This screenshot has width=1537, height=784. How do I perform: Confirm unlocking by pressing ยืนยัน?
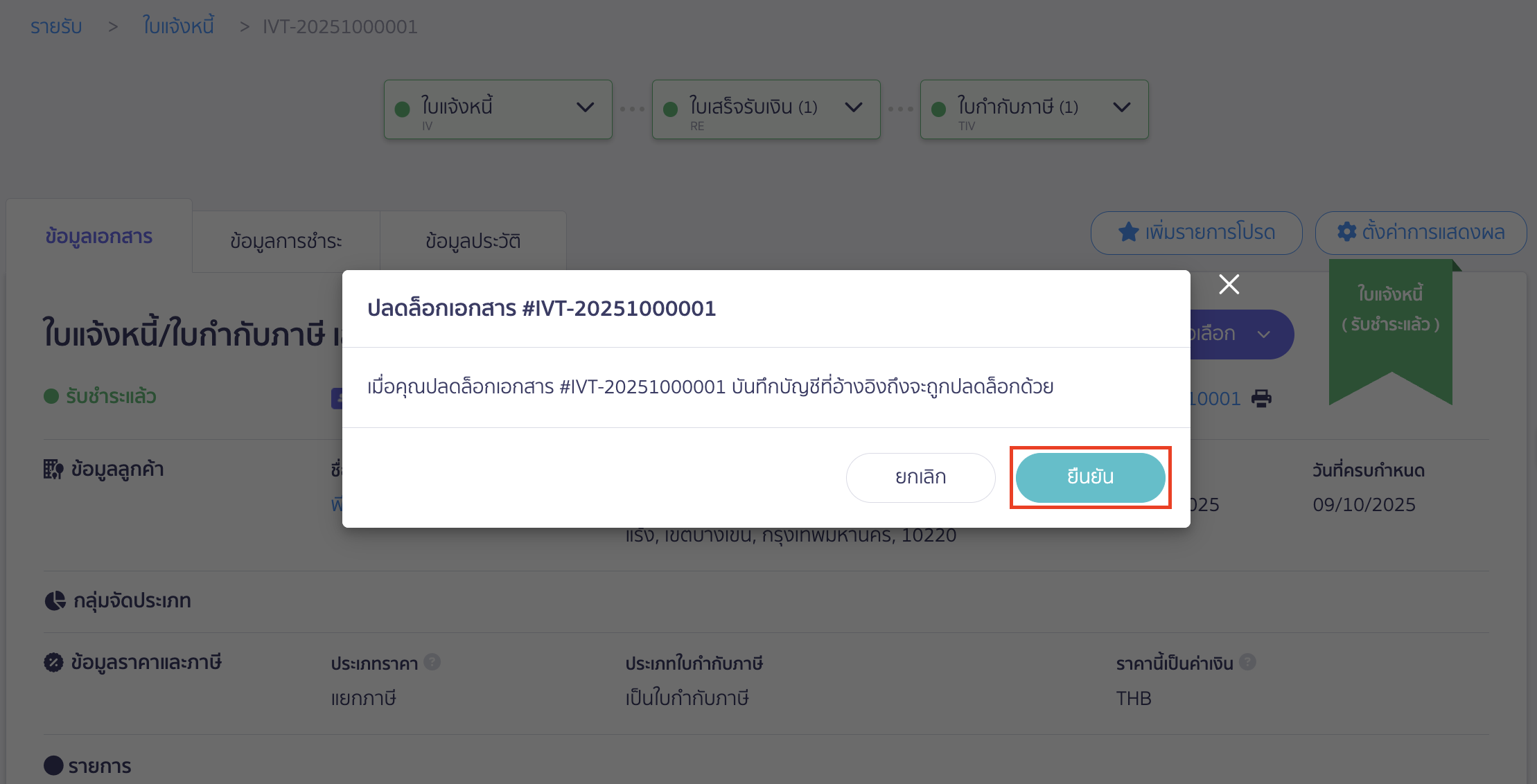click(1089, 477)
